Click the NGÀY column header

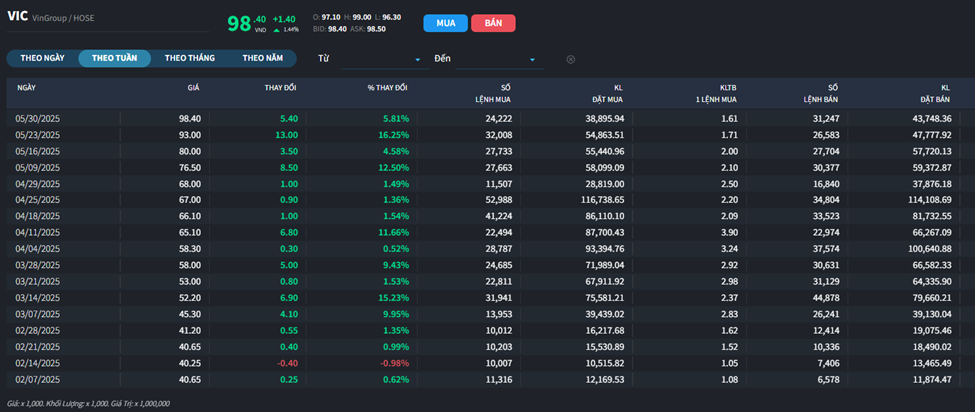click(26, 88)
